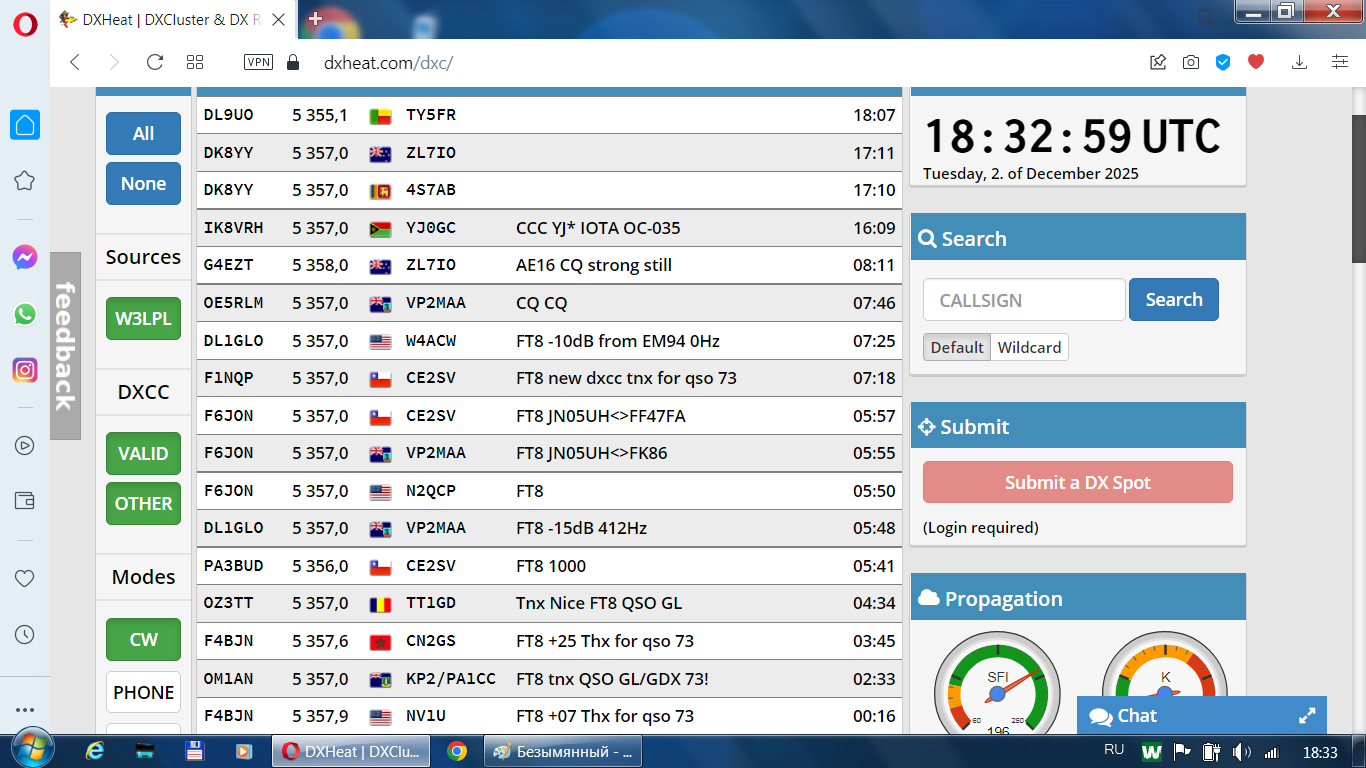The image size is (1366, 768).
Task: Reload the page with refresh icon
Action: pos(154,62)
